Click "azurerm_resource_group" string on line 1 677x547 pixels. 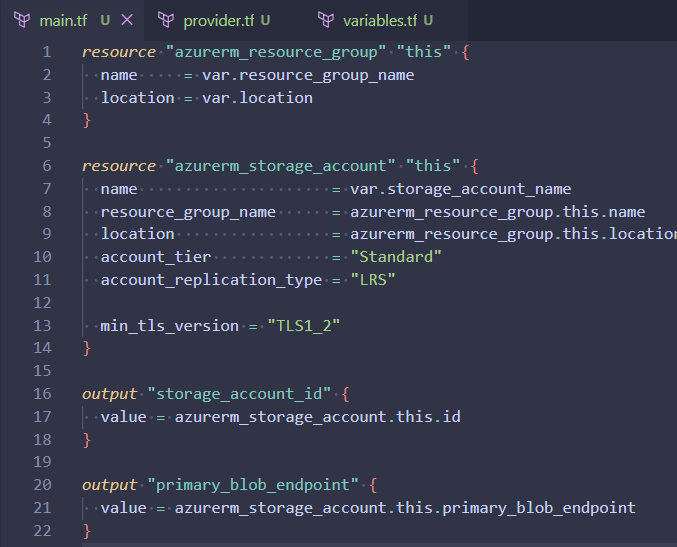pyautogui.click(x=275, y=52)
